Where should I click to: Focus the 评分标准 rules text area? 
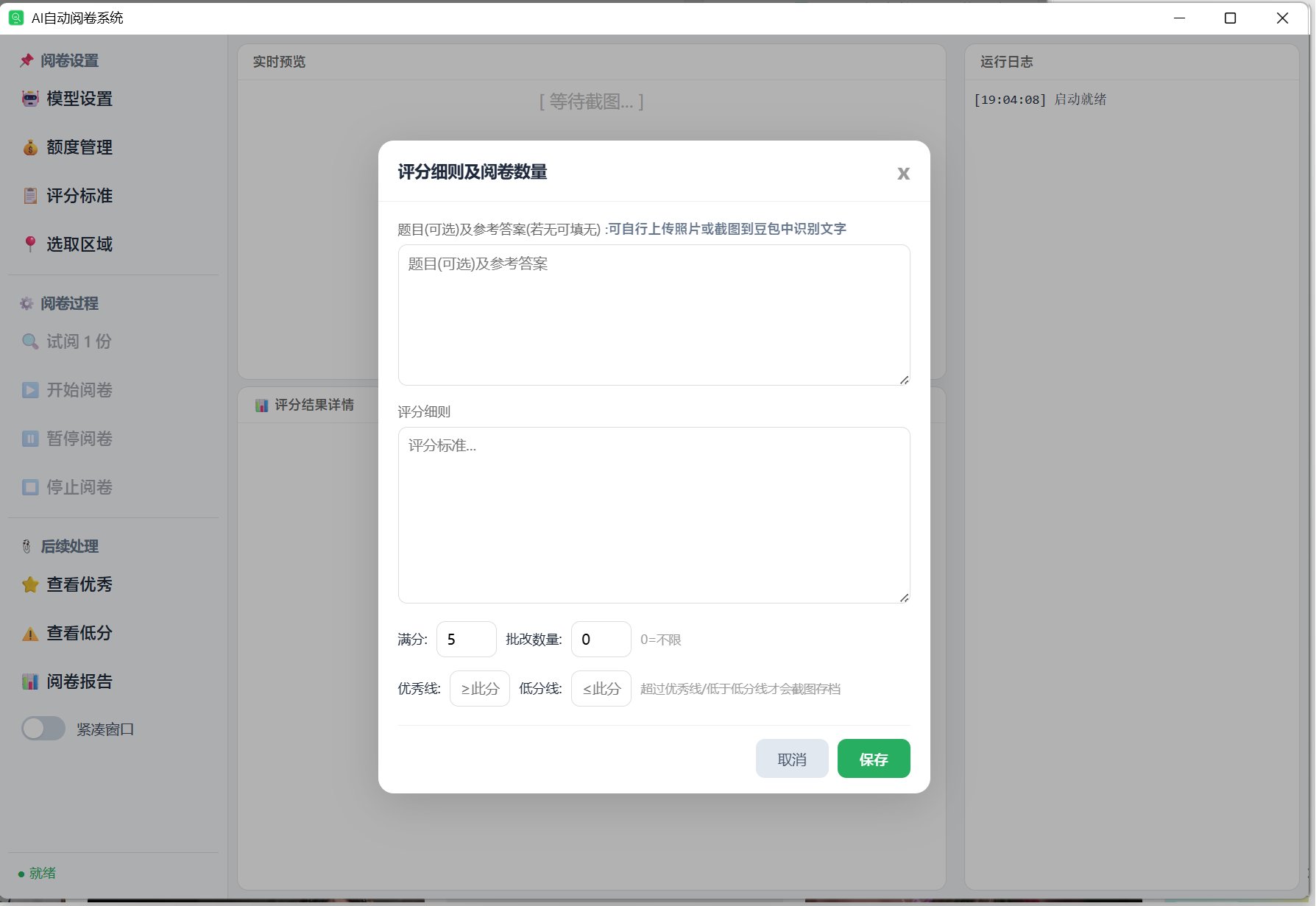click(x=654, y=515)
